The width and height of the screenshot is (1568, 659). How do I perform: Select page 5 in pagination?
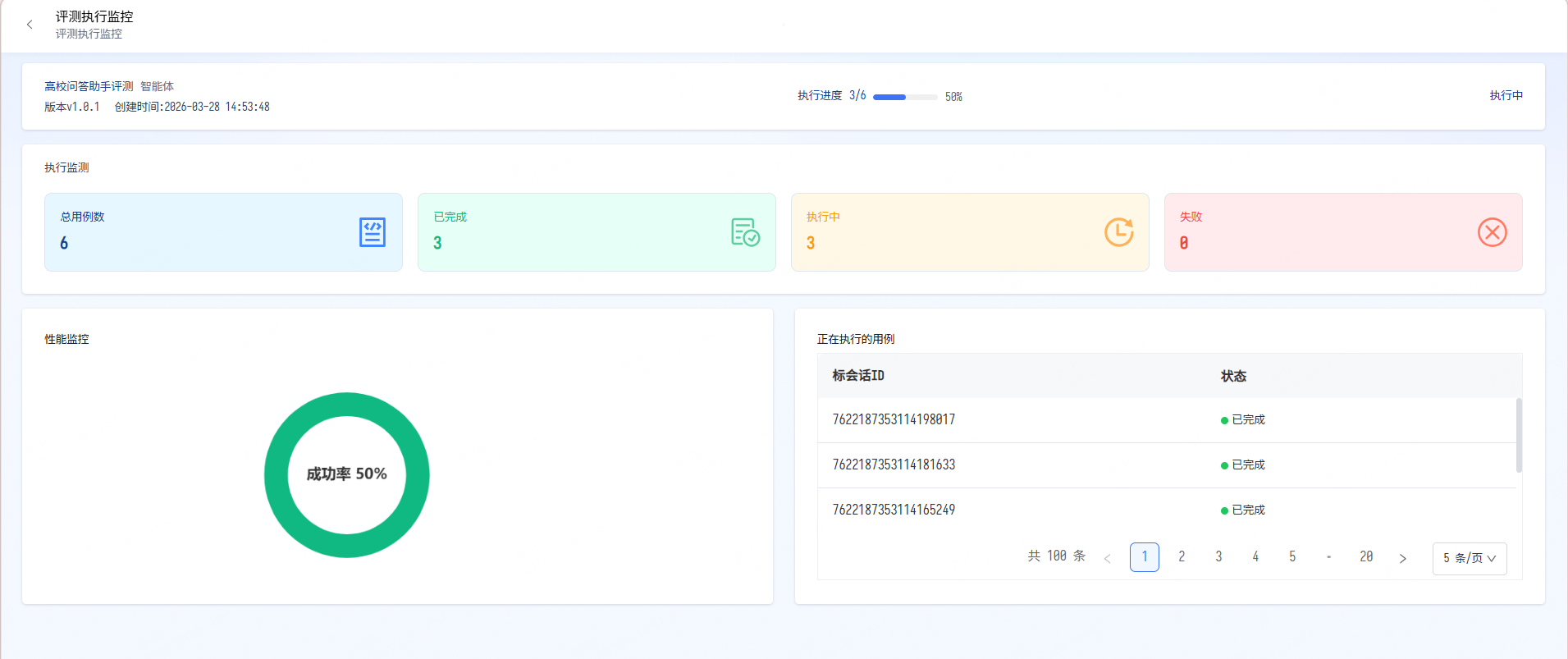pos(1292,557)
